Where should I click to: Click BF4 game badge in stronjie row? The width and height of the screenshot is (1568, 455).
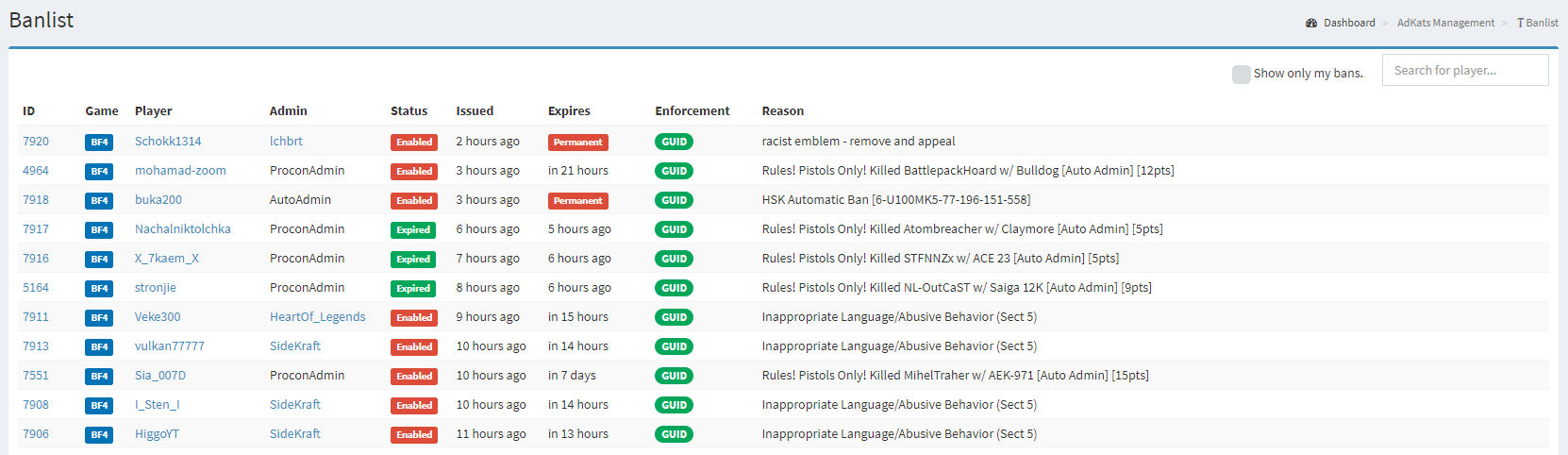pos(99,289)
